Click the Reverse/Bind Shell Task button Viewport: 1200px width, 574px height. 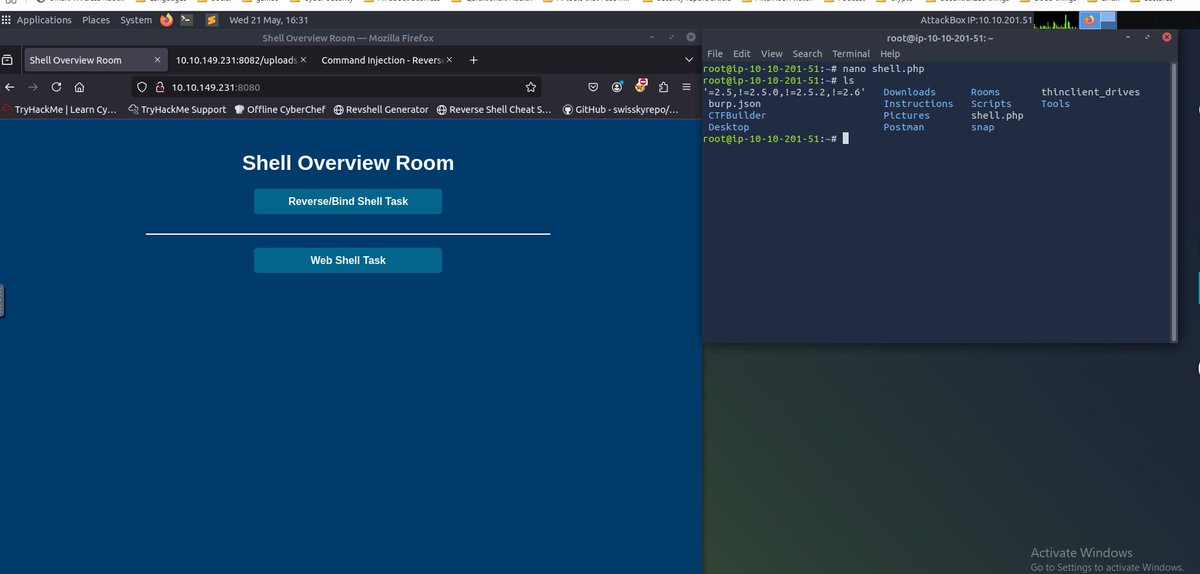click(x=348, y=201)
